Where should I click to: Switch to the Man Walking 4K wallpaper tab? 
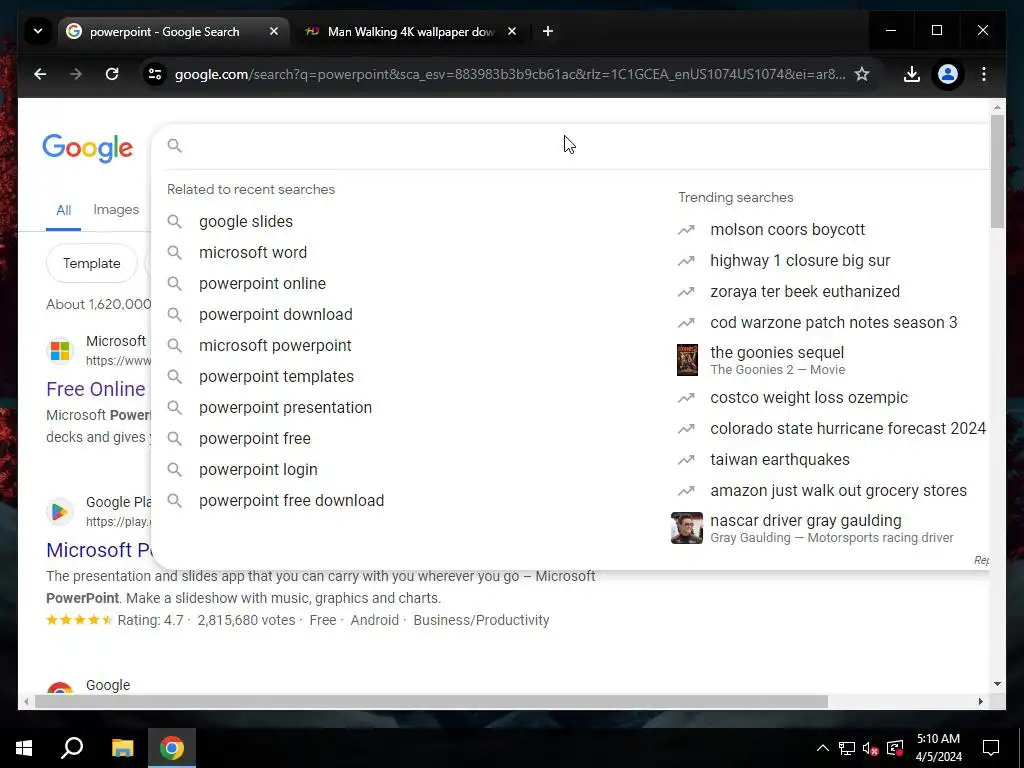[x=411, y=31]
